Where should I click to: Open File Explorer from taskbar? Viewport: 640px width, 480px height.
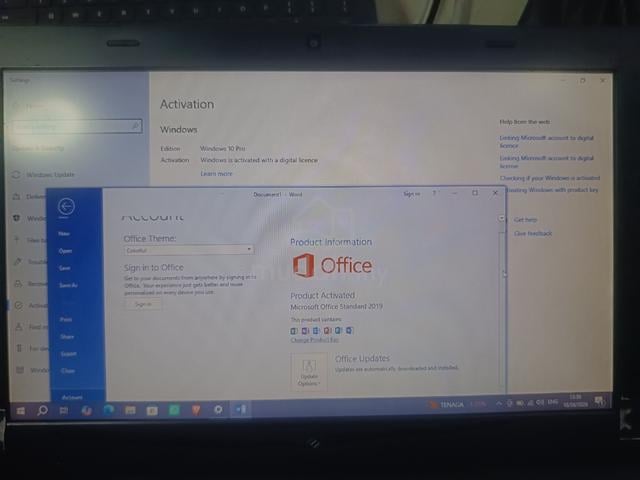pos(131,410)
